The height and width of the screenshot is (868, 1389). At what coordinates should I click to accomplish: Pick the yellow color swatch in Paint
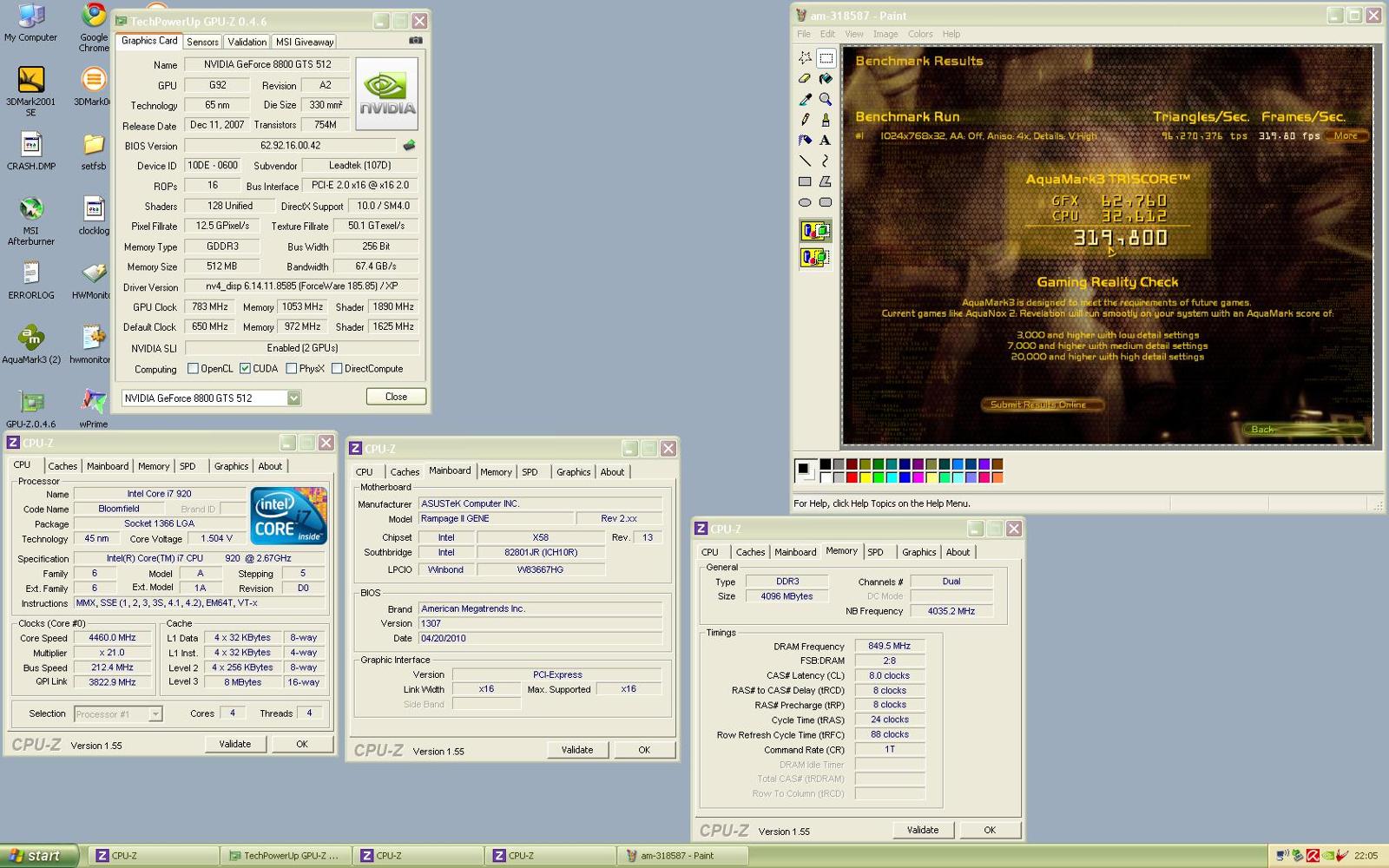pos(865,477)
